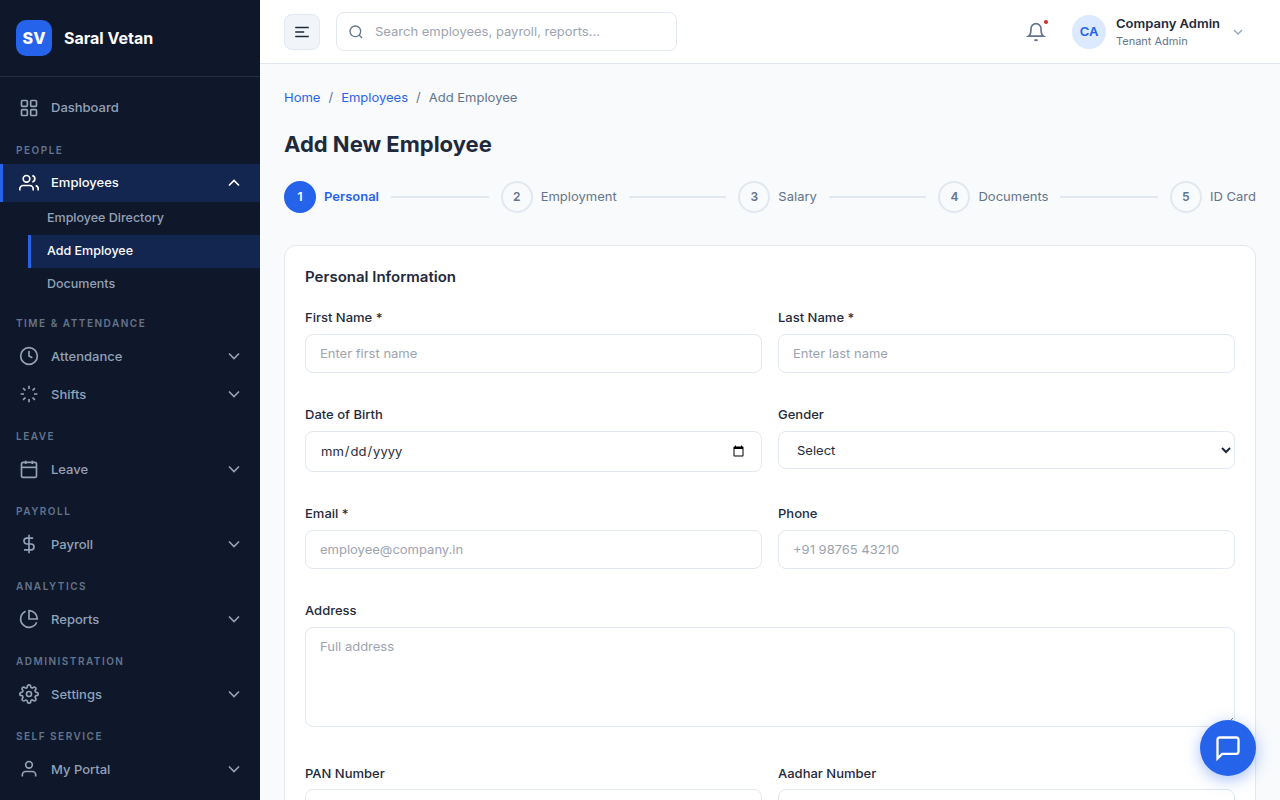Image resolution: width=1280 pixels, height=800 pixels.
Task: Click the Saral Vetan brand name
Action: pyautogui.click(x=108, y=38)
